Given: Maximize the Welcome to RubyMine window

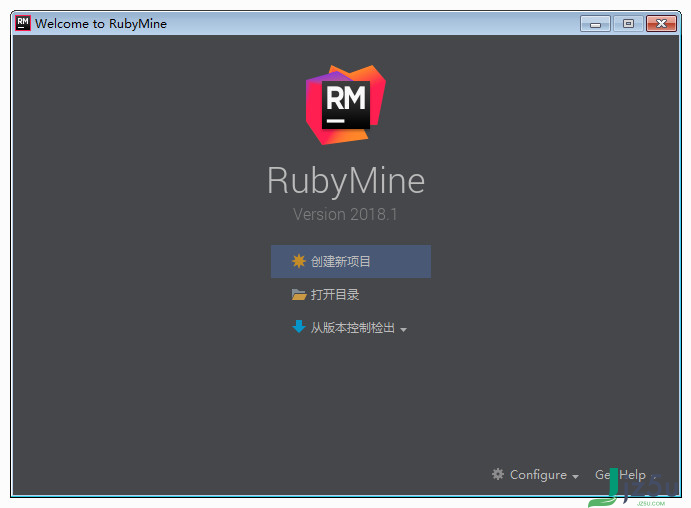Looking at the screenshot, I should coord(628,24).
